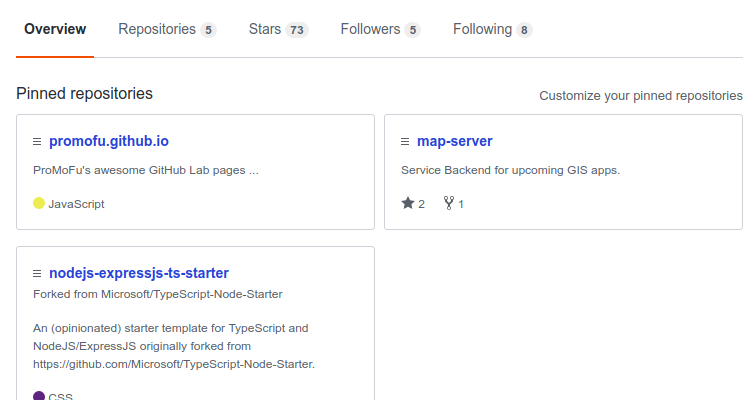750x400 pixels.
Task: Open the nodejs-expressjs-ts-starter repository link
Action: 139,273
